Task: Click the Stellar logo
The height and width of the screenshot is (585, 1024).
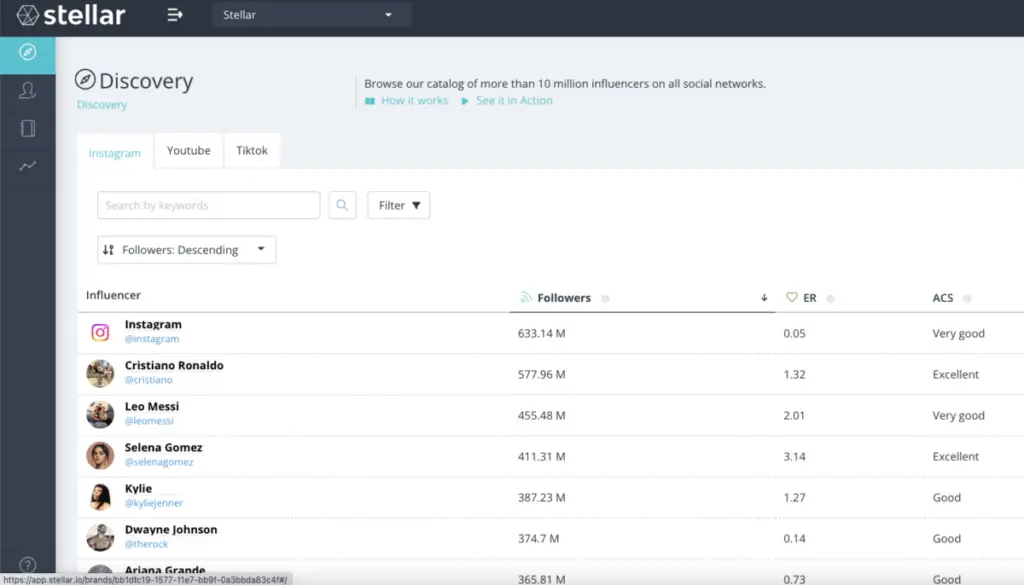Action: 71,15
